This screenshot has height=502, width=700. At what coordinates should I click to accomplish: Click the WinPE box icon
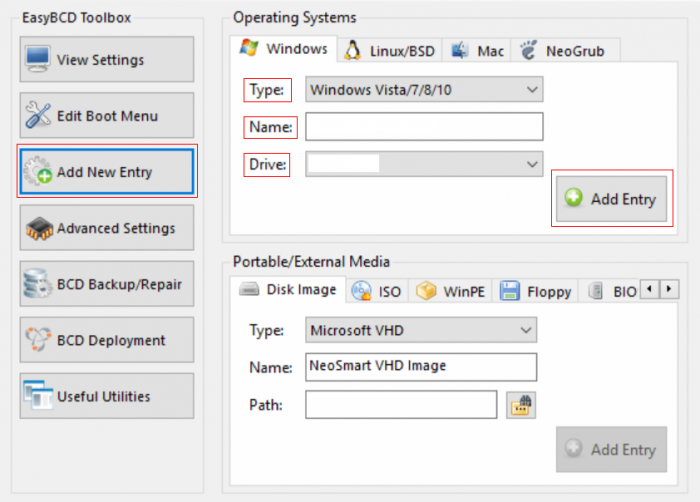pos(426,290)
